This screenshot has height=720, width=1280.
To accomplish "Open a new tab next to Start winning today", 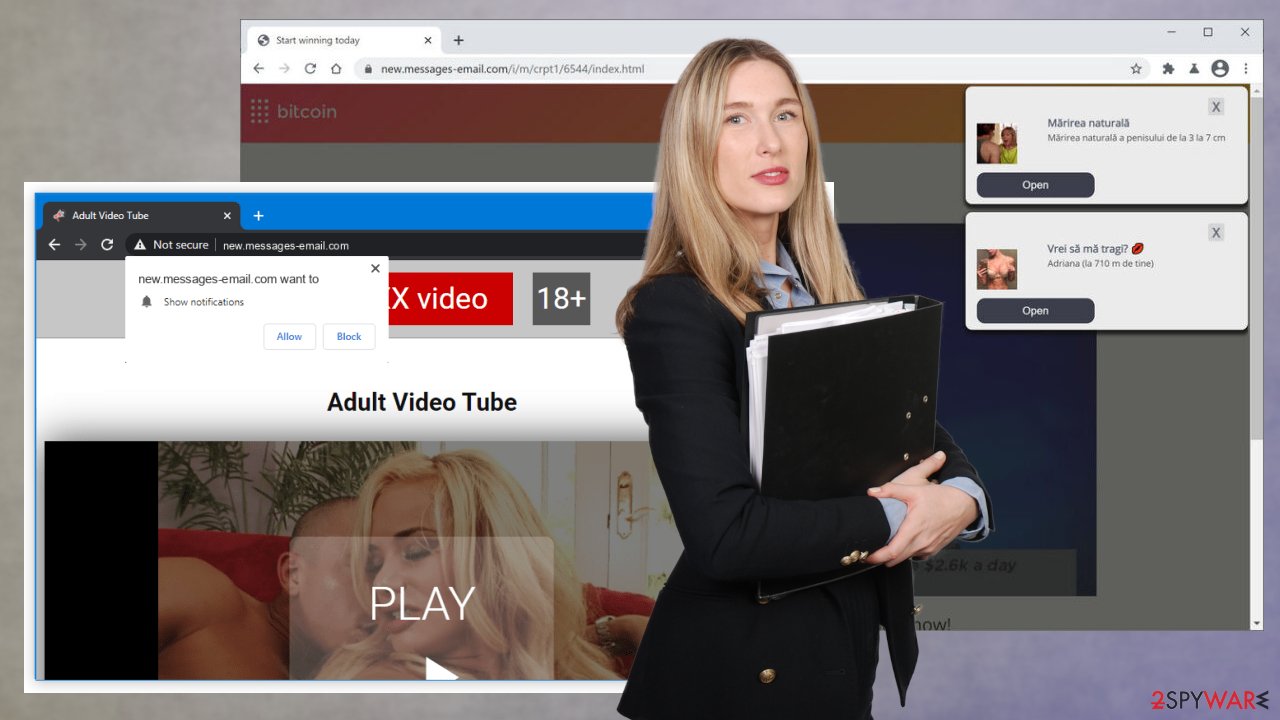I will click(x=458, y=40).
